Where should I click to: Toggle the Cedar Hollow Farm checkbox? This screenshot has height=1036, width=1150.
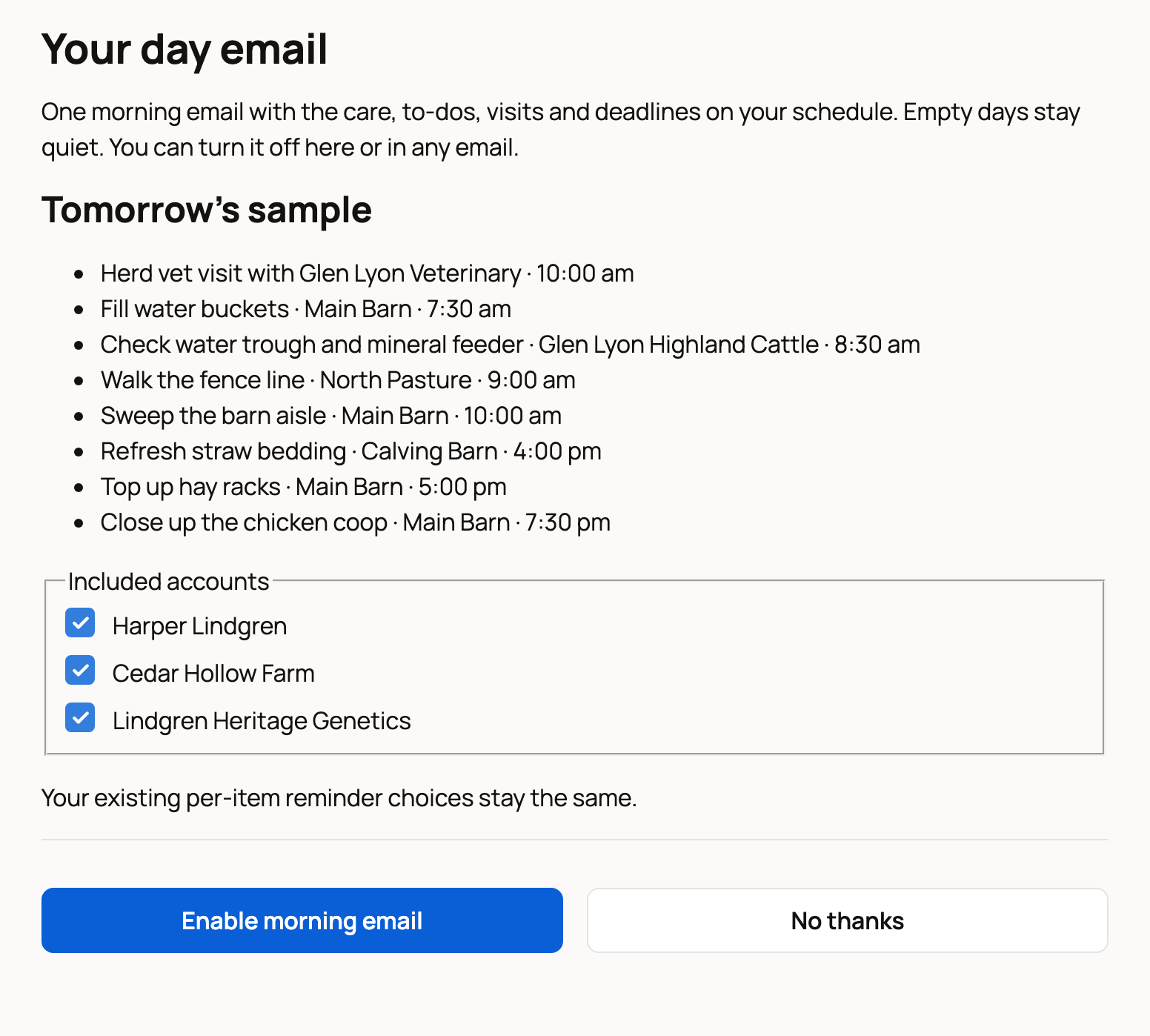(80, 670)
